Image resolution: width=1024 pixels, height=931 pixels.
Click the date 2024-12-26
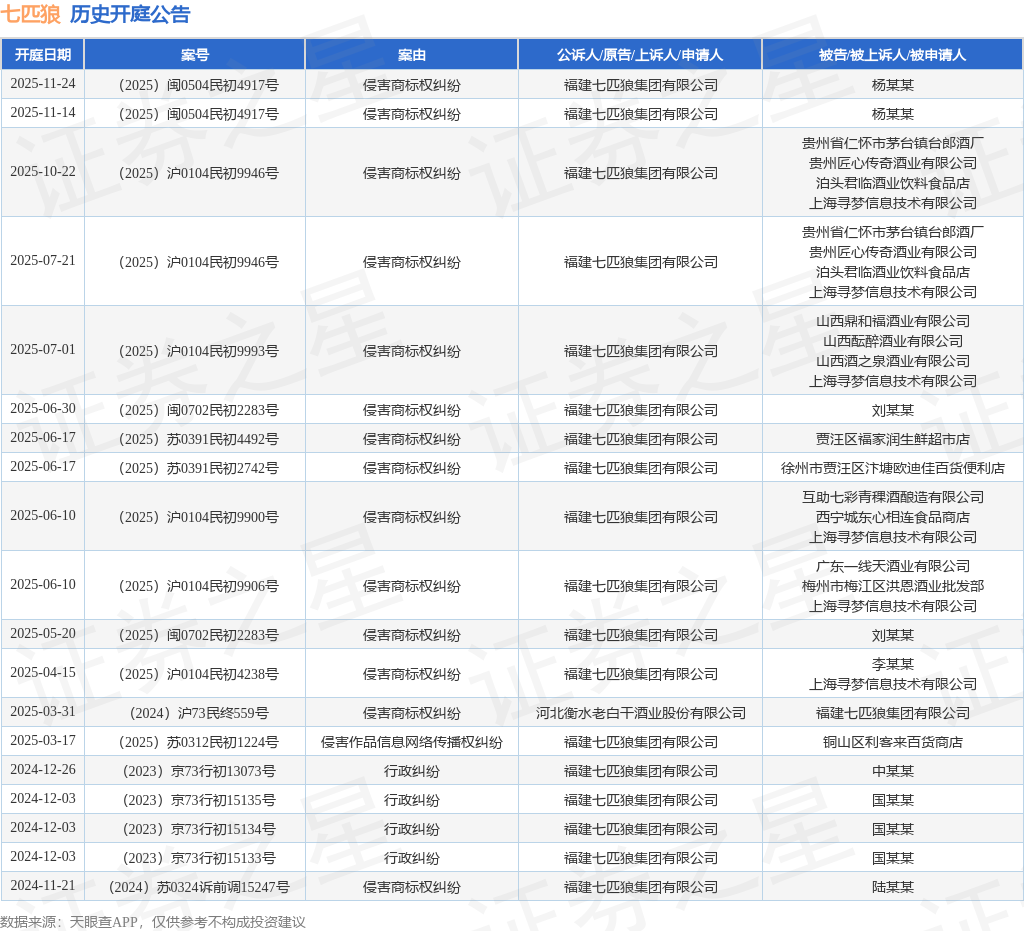click(x=42, y=770)
